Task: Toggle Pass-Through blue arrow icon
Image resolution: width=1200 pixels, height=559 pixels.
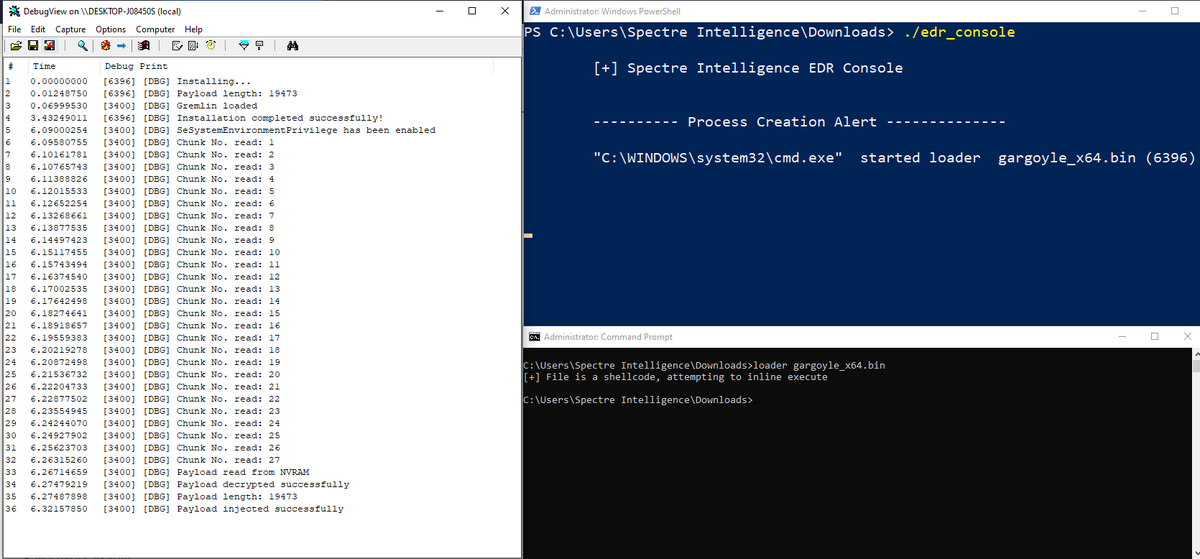Action: 121,45
